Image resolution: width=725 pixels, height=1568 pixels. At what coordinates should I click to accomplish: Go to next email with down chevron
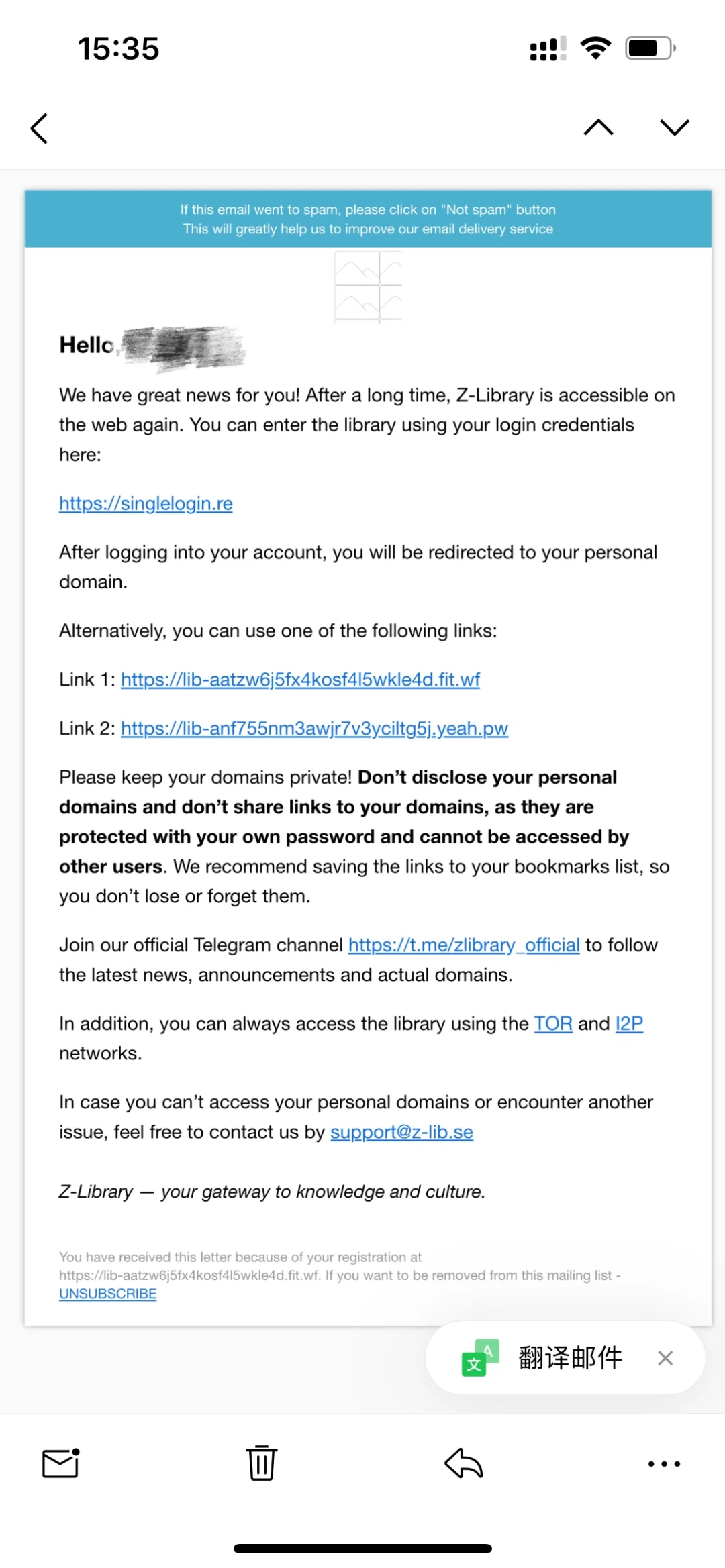(x=675, y=127)
